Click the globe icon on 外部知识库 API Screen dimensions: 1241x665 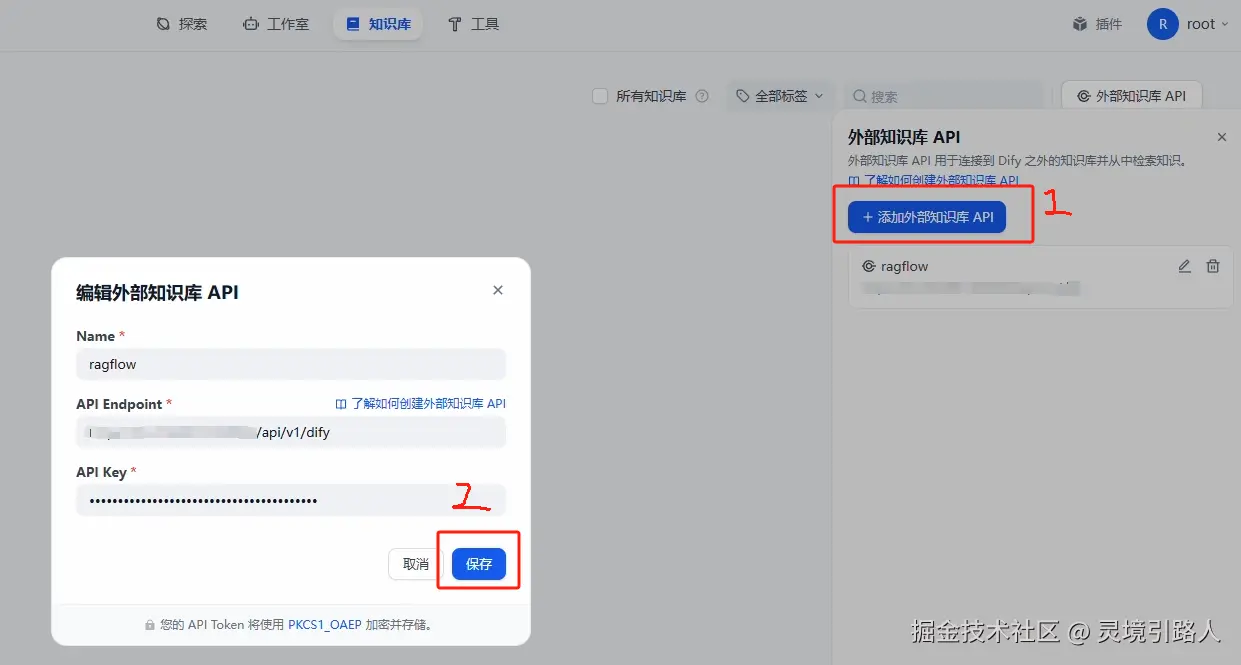[1082, 95]
